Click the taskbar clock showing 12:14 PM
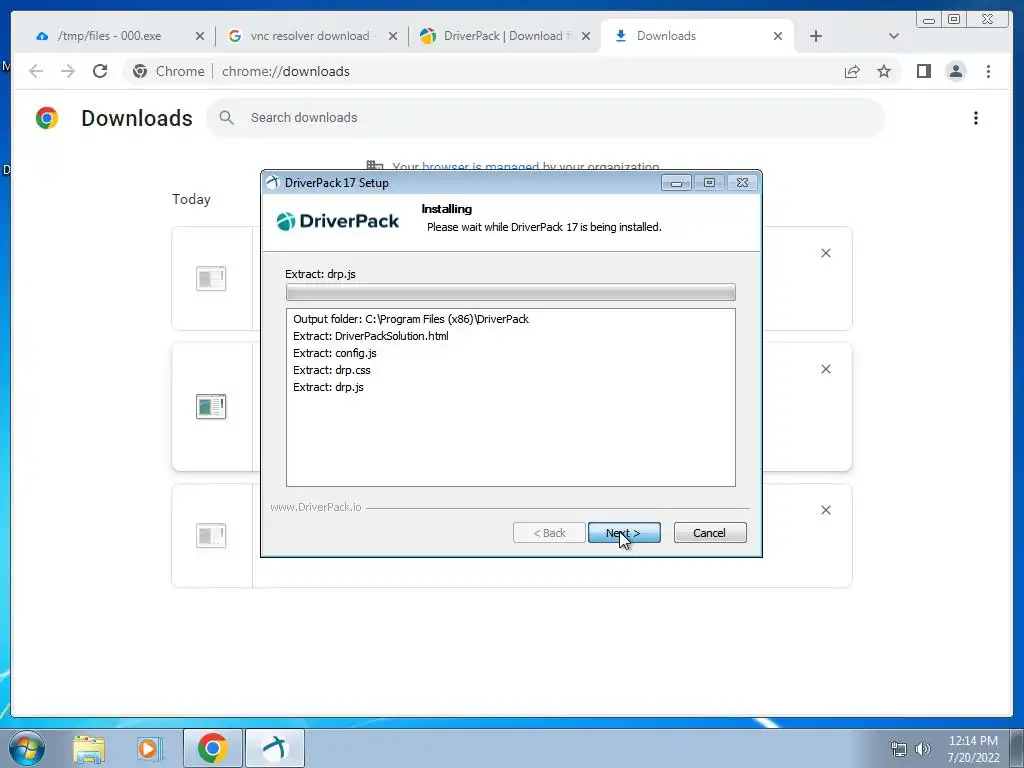The height and width of the screenshot is (768, 1024). pyautogui.click(x=973, y=749)
